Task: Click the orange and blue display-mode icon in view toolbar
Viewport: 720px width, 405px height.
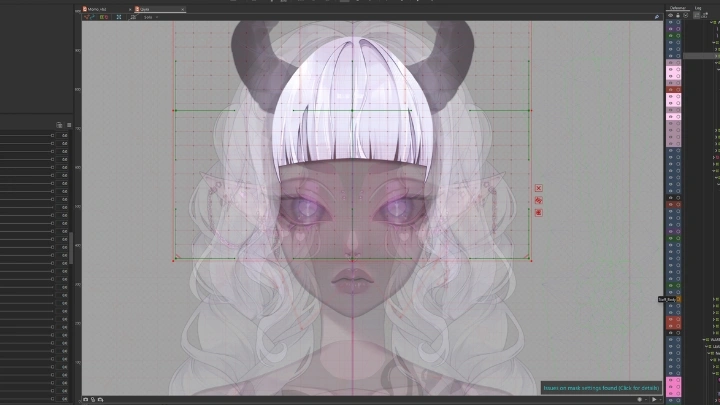Action: tap(89, 17)
